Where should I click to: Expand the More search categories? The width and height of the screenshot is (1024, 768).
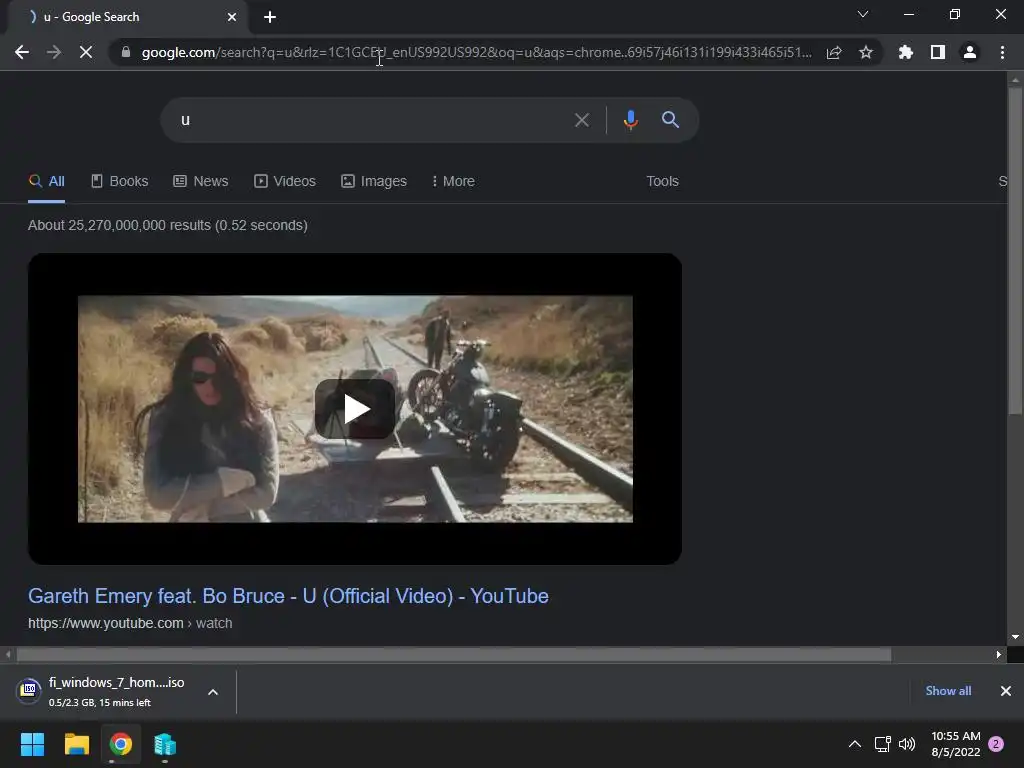click(453, 182)
